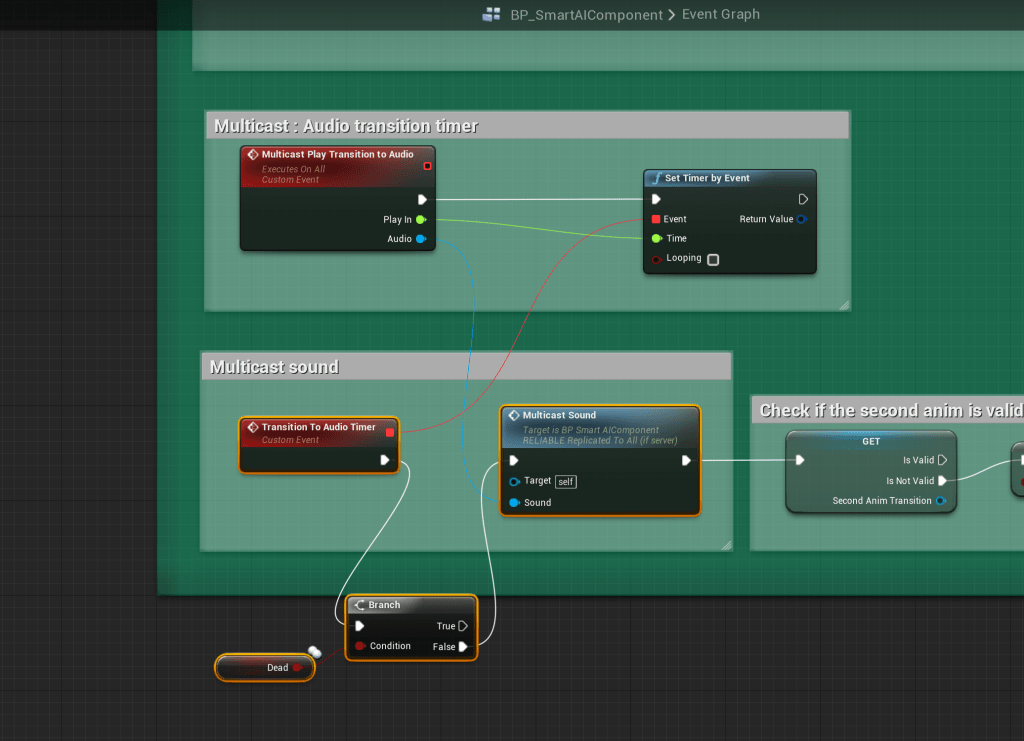Click exec output pin of Multicast Play Transition to Audio

(422, 199)
